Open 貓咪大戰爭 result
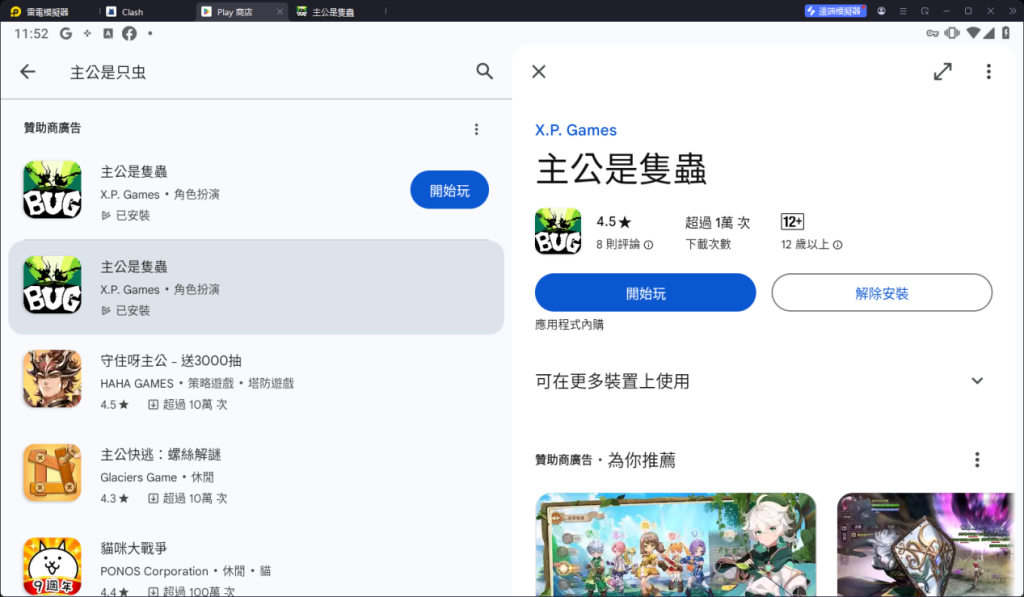This screenshot has height=597, width=1024. click(x=256, y=566)
